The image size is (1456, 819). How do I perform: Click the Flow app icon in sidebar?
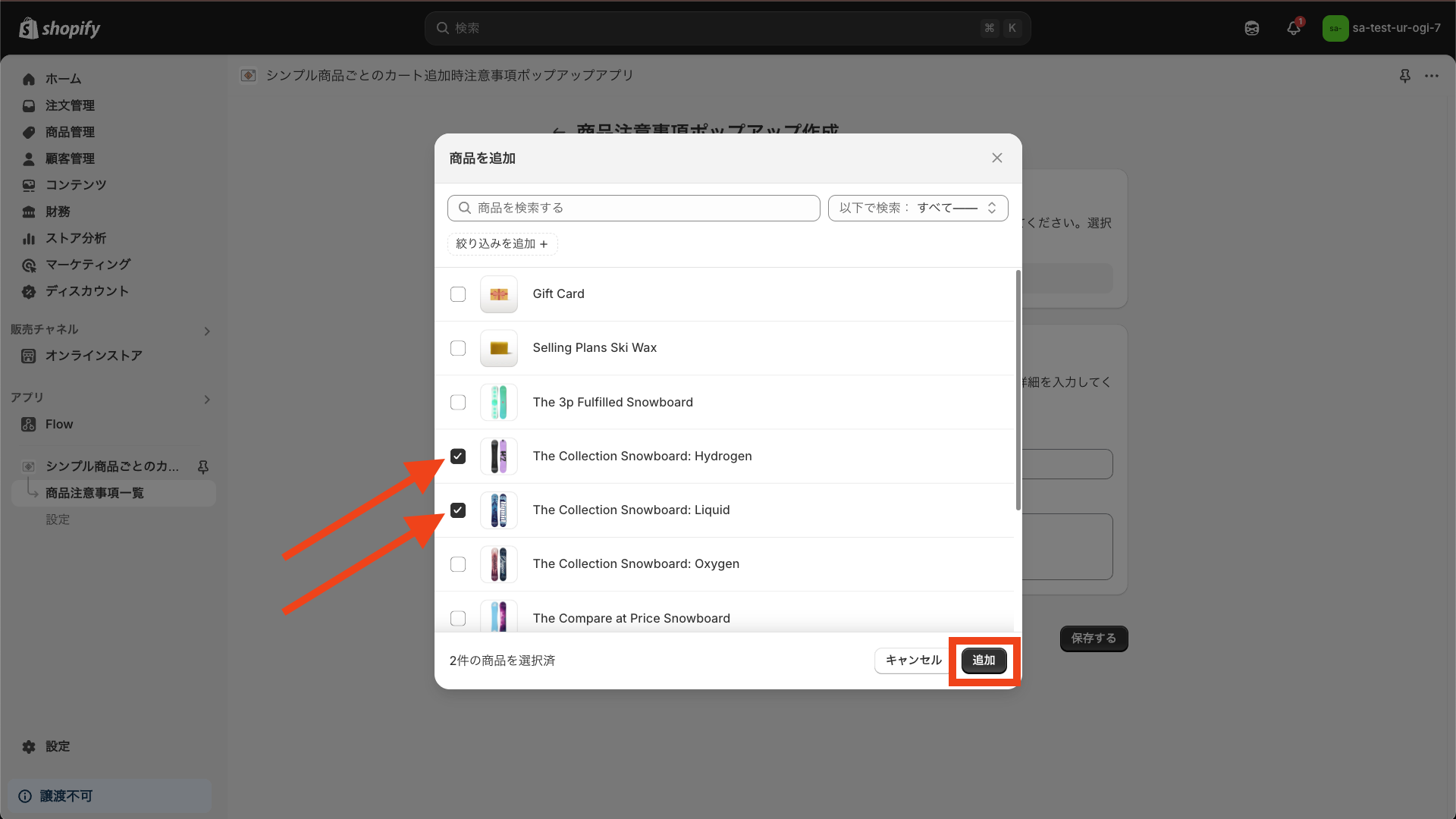pyautogui.click(x=29, y=425)
